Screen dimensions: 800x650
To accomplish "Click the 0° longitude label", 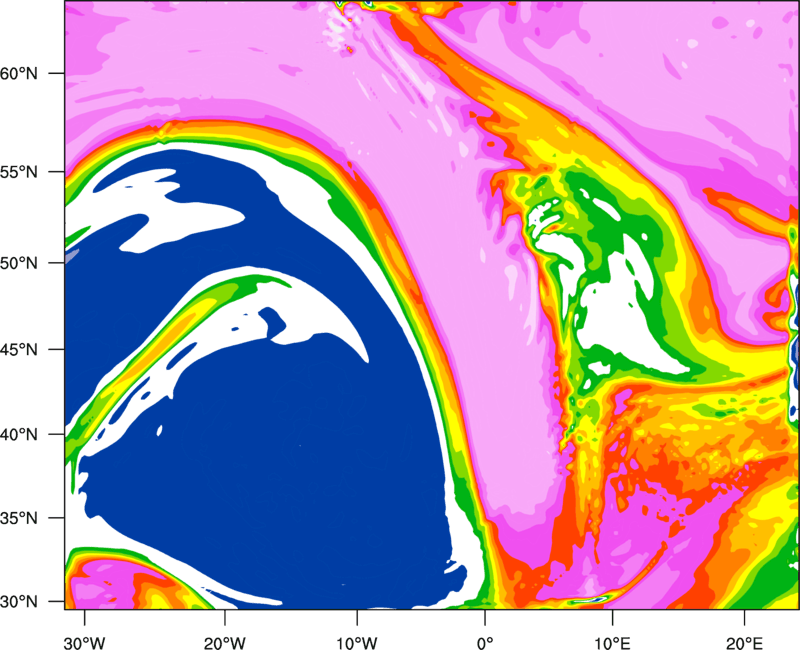I will (x=485, y=643).
